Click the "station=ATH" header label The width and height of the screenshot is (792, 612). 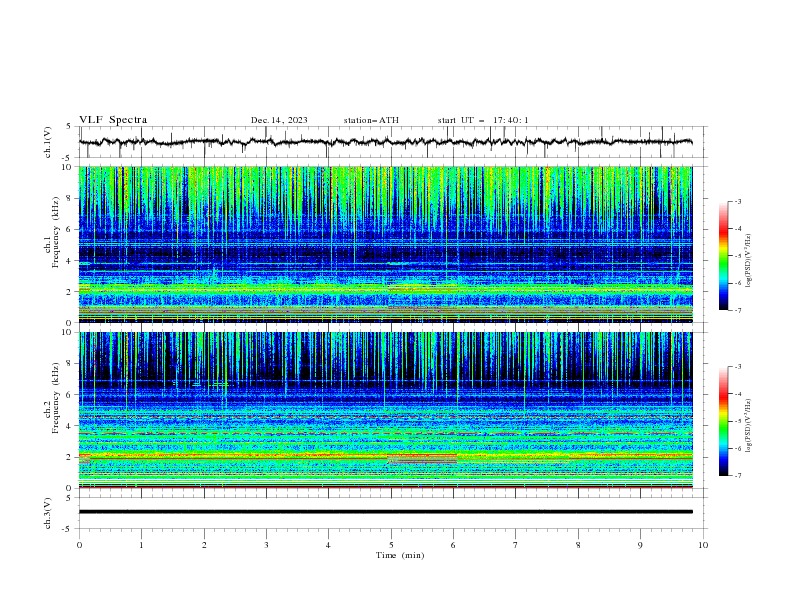371,120
